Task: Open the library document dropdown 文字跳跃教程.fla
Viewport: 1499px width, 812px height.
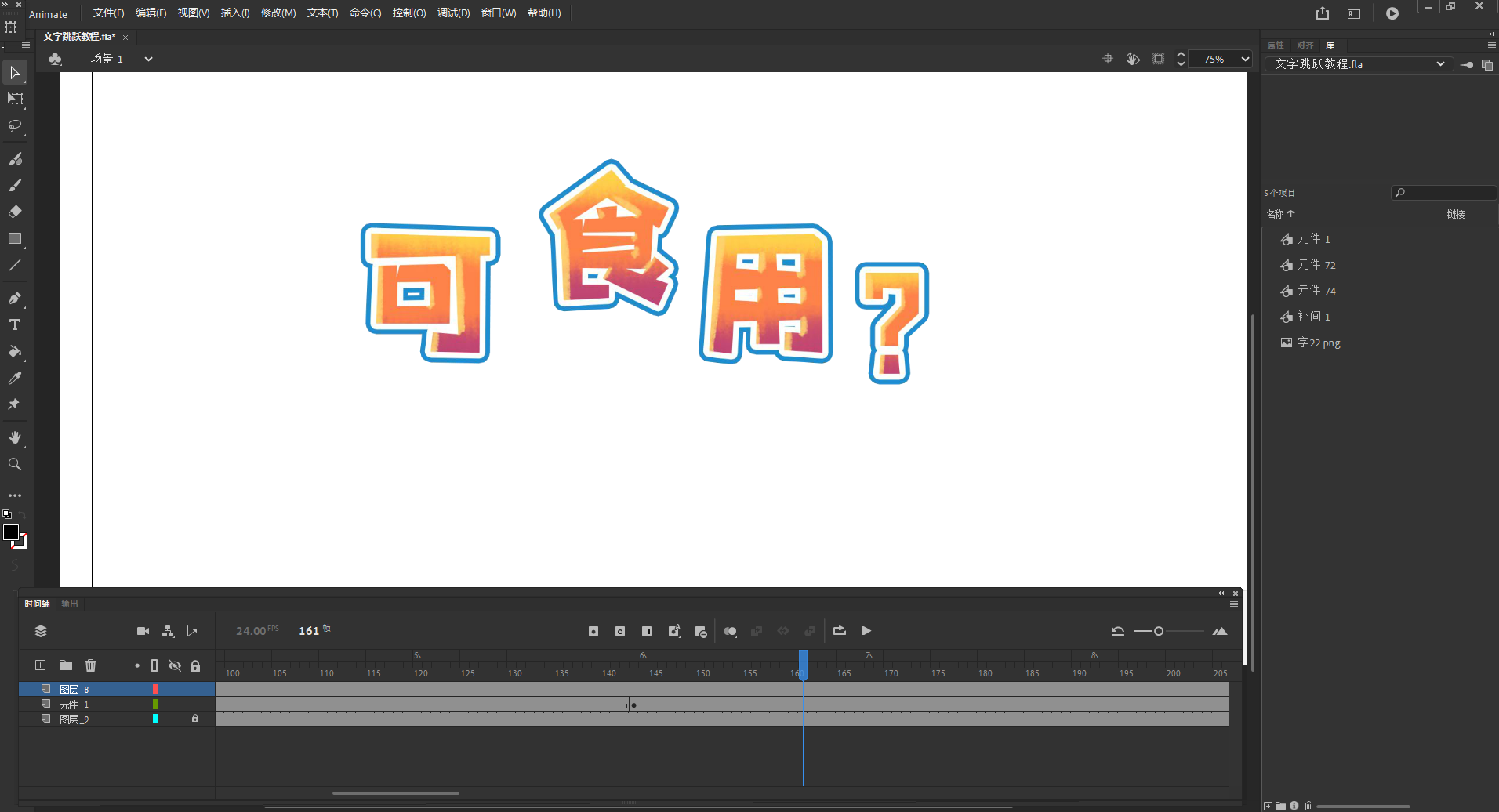Action: click(x=1359, y=64)
